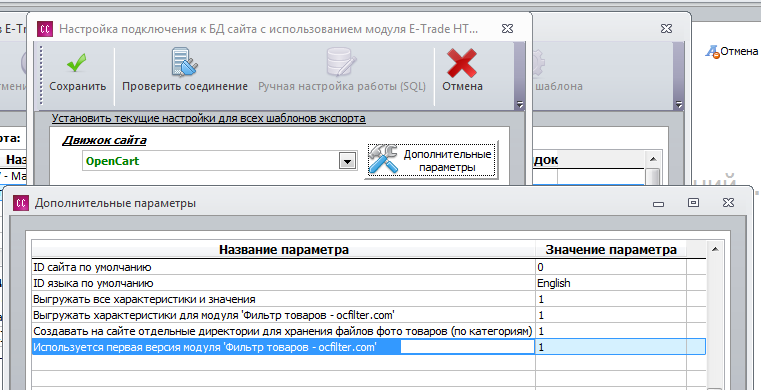Click value 0 for ID сайта
Image resolution: width=761 pixels, height=390 pixels.
pyautogui.click(x=611, y=267)
